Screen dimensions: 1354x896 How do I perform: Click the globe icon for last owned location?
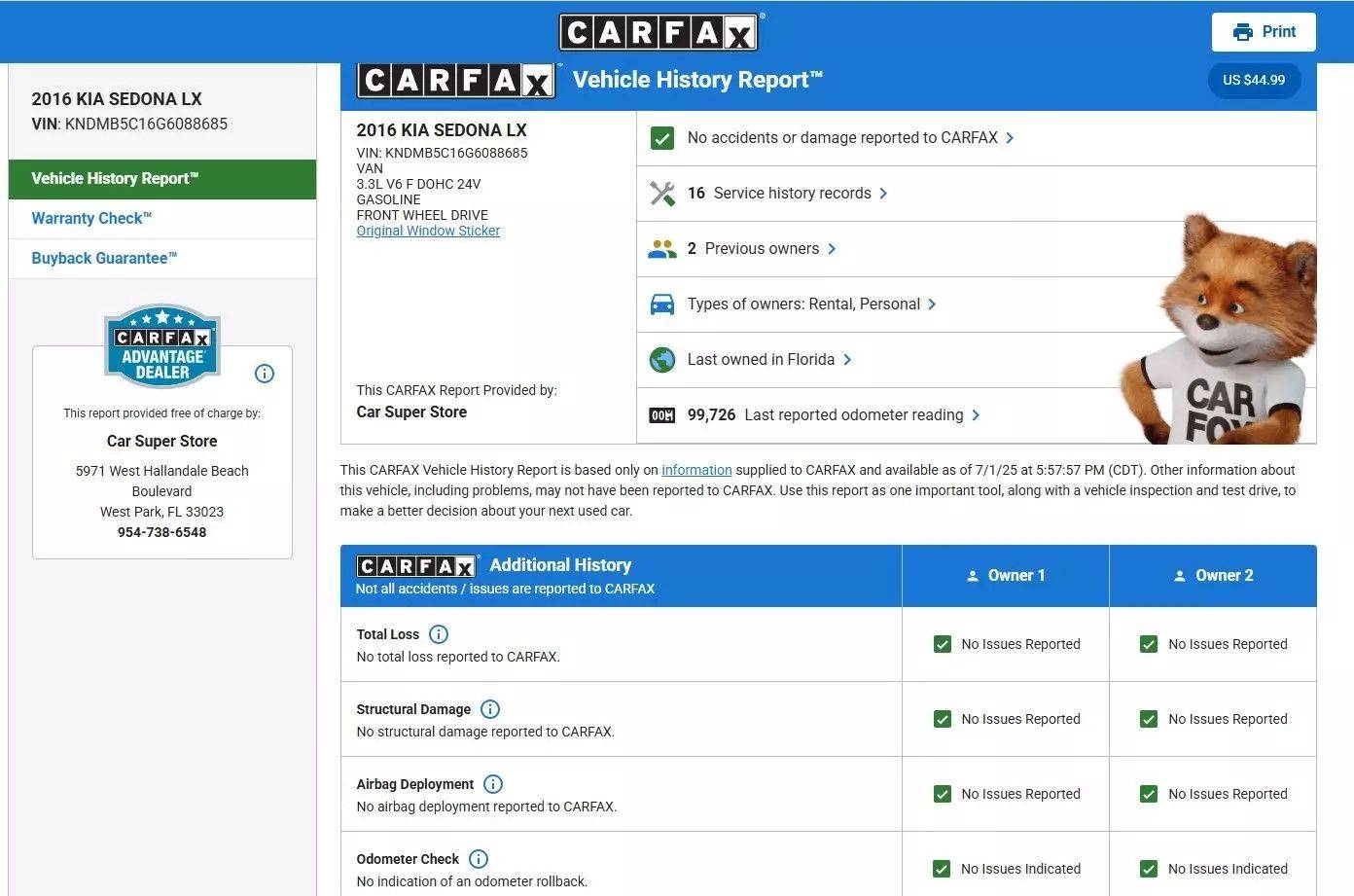pos(662,360)
